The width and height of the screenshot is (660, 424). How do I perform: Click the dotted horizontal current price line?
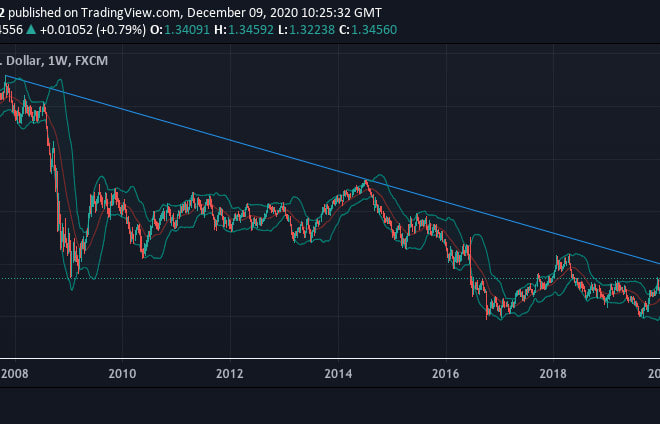pyautogui.click(x=330, y=278)
